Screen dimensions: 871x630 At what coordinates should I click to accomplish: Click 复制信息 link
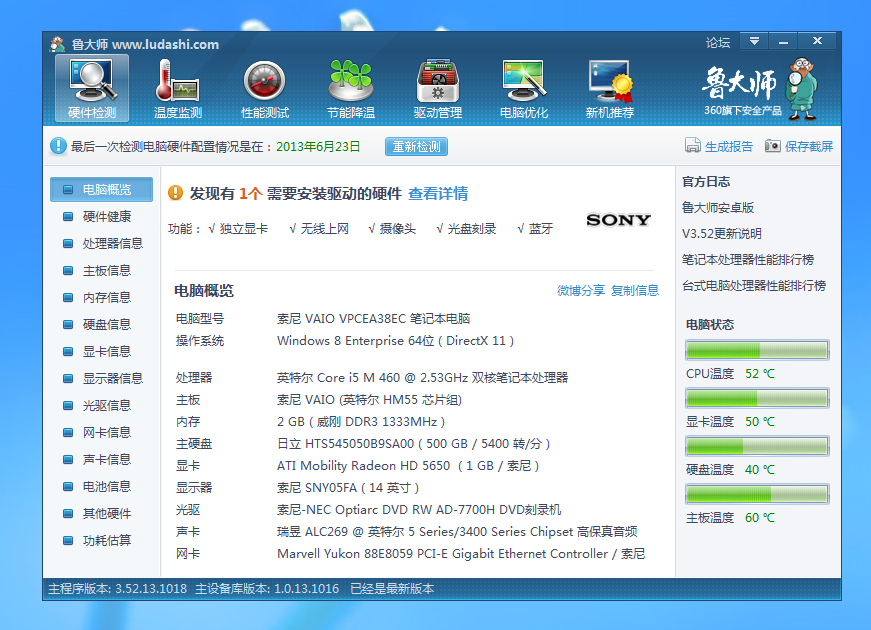click(x=634, y=291)
